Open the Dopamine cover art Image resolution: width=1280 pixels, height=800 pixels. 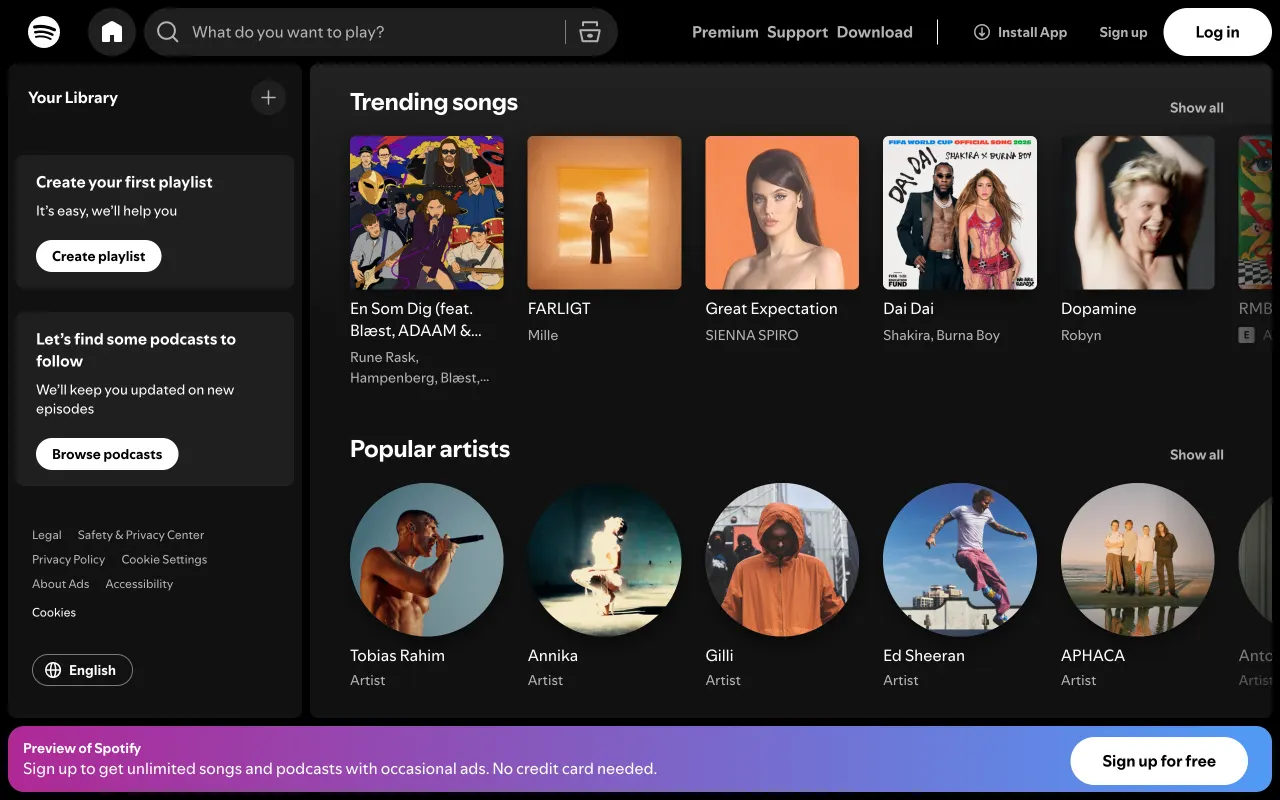pos(1138,213)
